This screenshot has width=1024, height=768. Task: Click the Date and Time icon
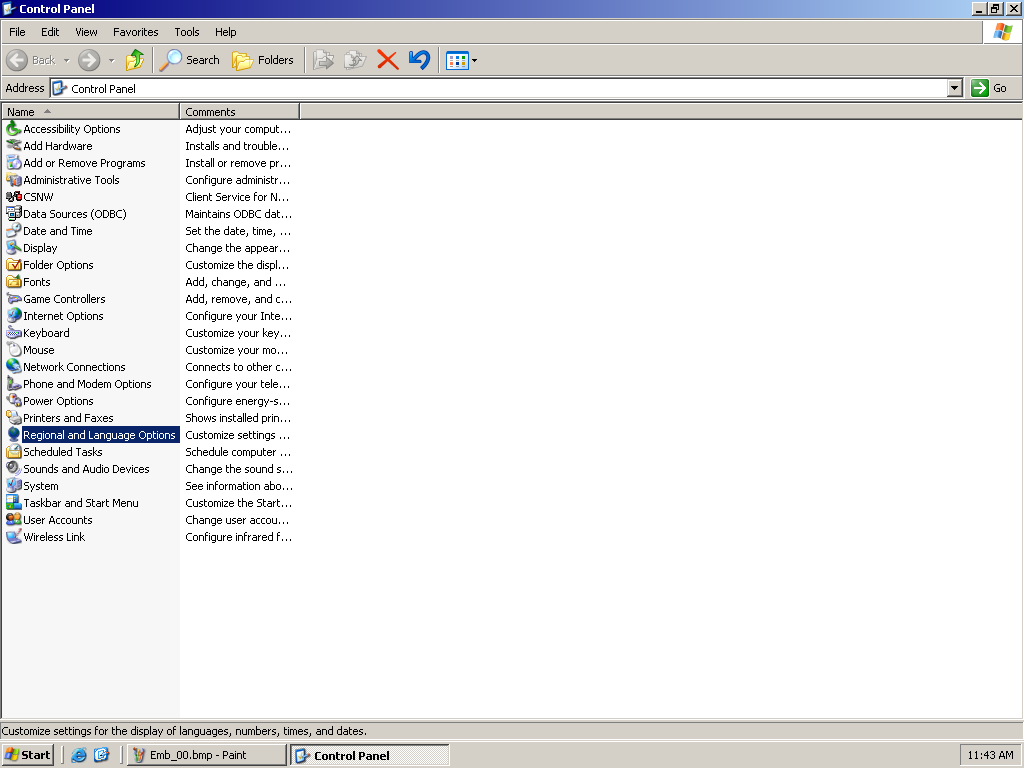click(14, 231)
